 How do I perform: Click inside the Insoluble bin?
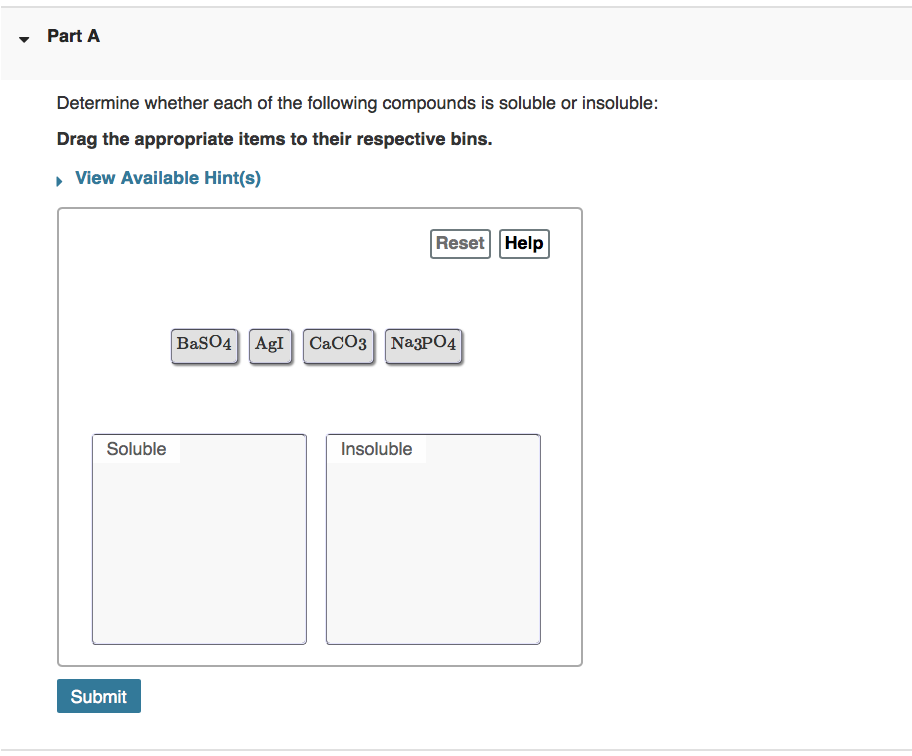tap(433, 545)
